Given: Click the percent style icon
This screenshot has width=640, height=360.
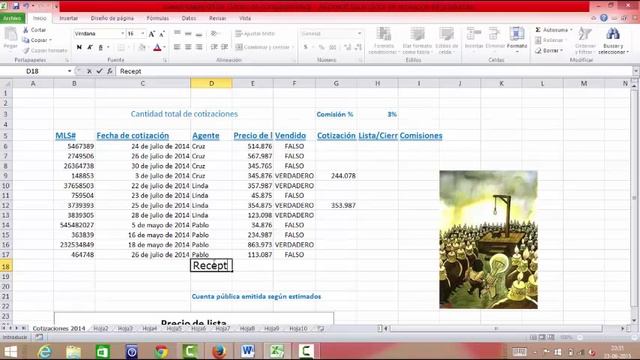Looking at the screenshot, I should [322, 47].
